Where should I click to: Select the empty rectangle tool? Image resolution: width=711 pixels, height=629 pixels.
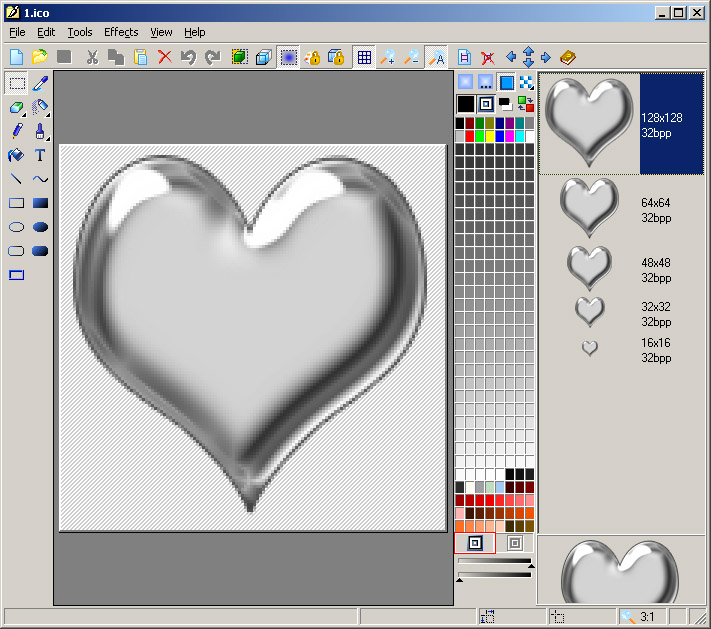[x=17, y=203]
